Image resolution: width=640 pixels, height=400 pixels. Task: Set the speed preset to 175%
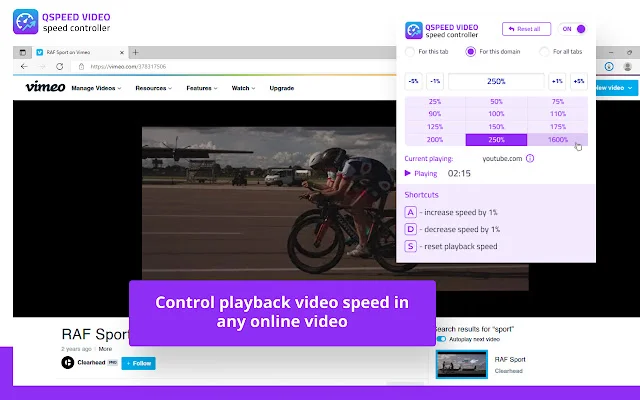click(558, 127)
